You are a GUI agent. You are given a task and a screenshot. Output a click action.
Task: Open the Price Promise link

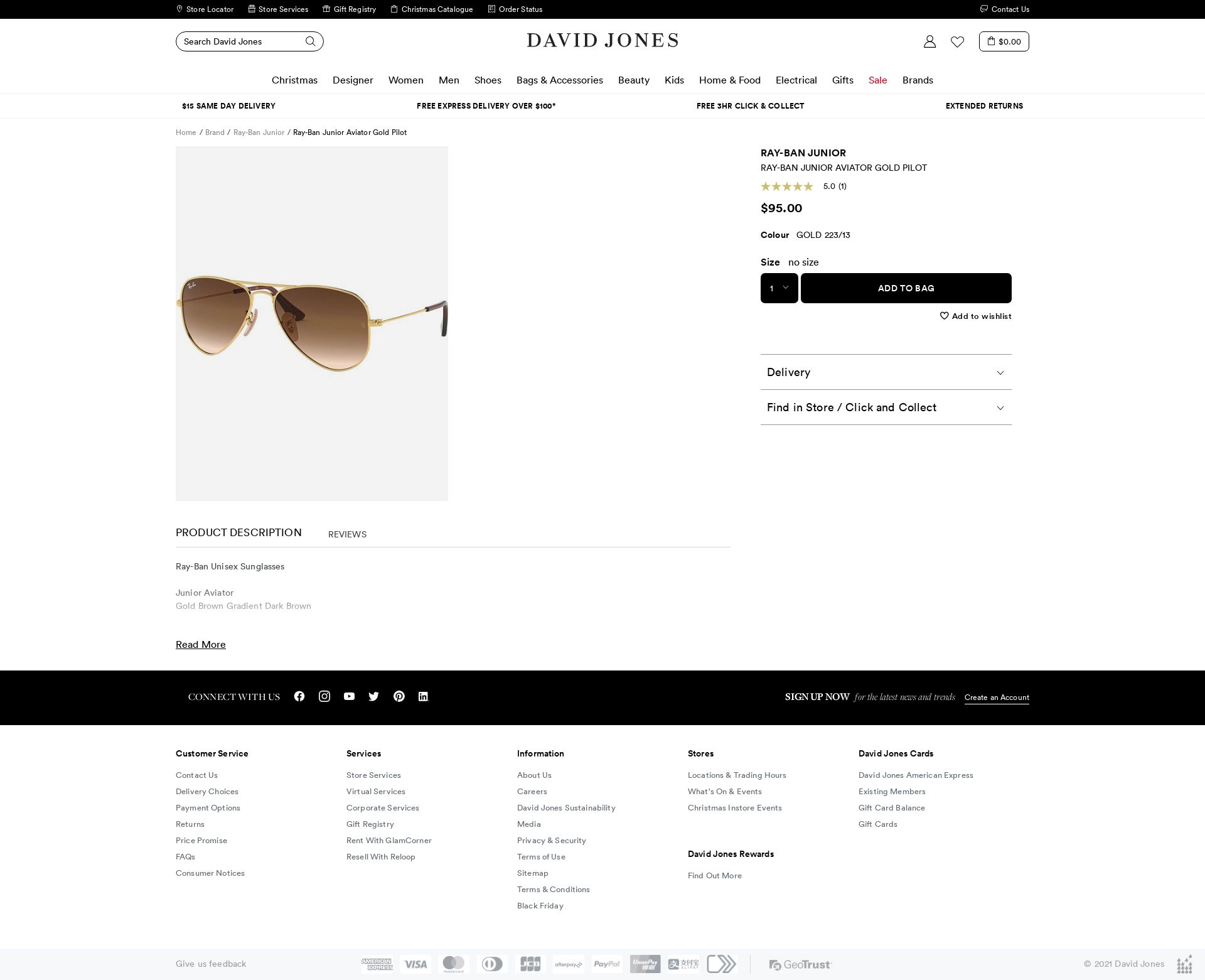[x=201, y=841]
